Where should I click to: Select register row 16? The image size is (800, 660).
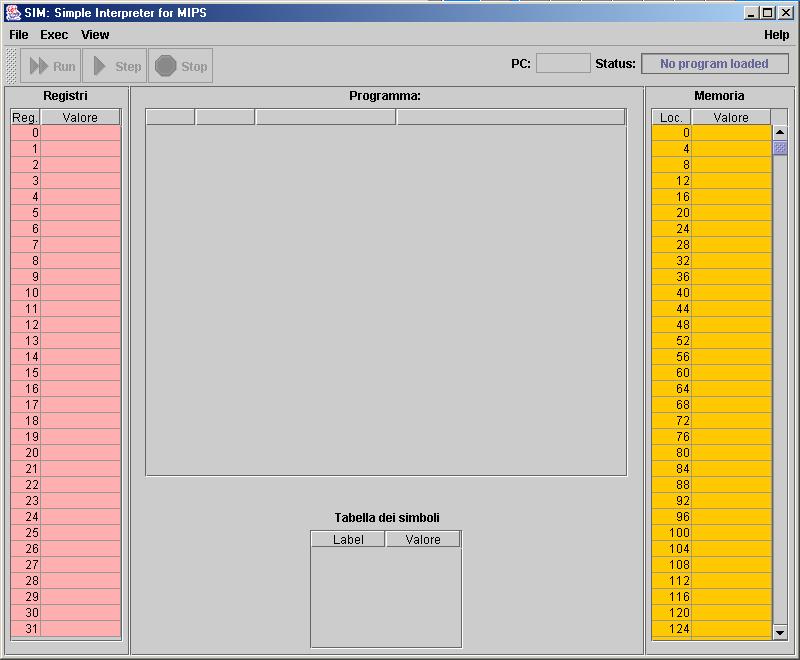[x=65, y=389]
